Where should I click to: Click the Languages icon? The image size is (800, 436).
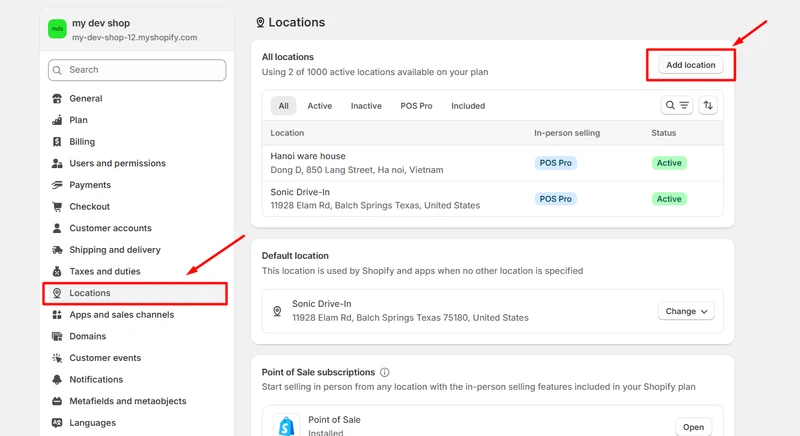(x=57, y=423)
